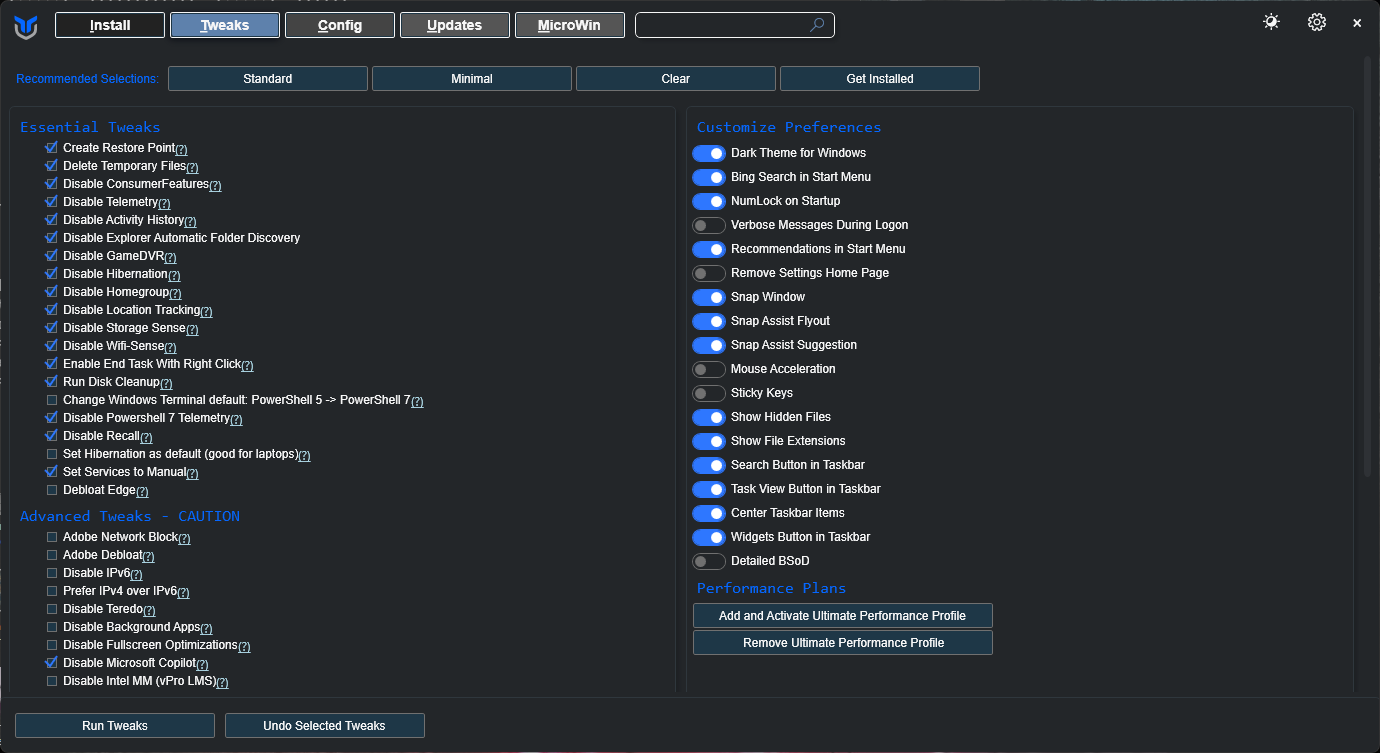Click the Performance Plans heading
The height and width of the screenshot is (753, 1380).
(x=771, y=588)
